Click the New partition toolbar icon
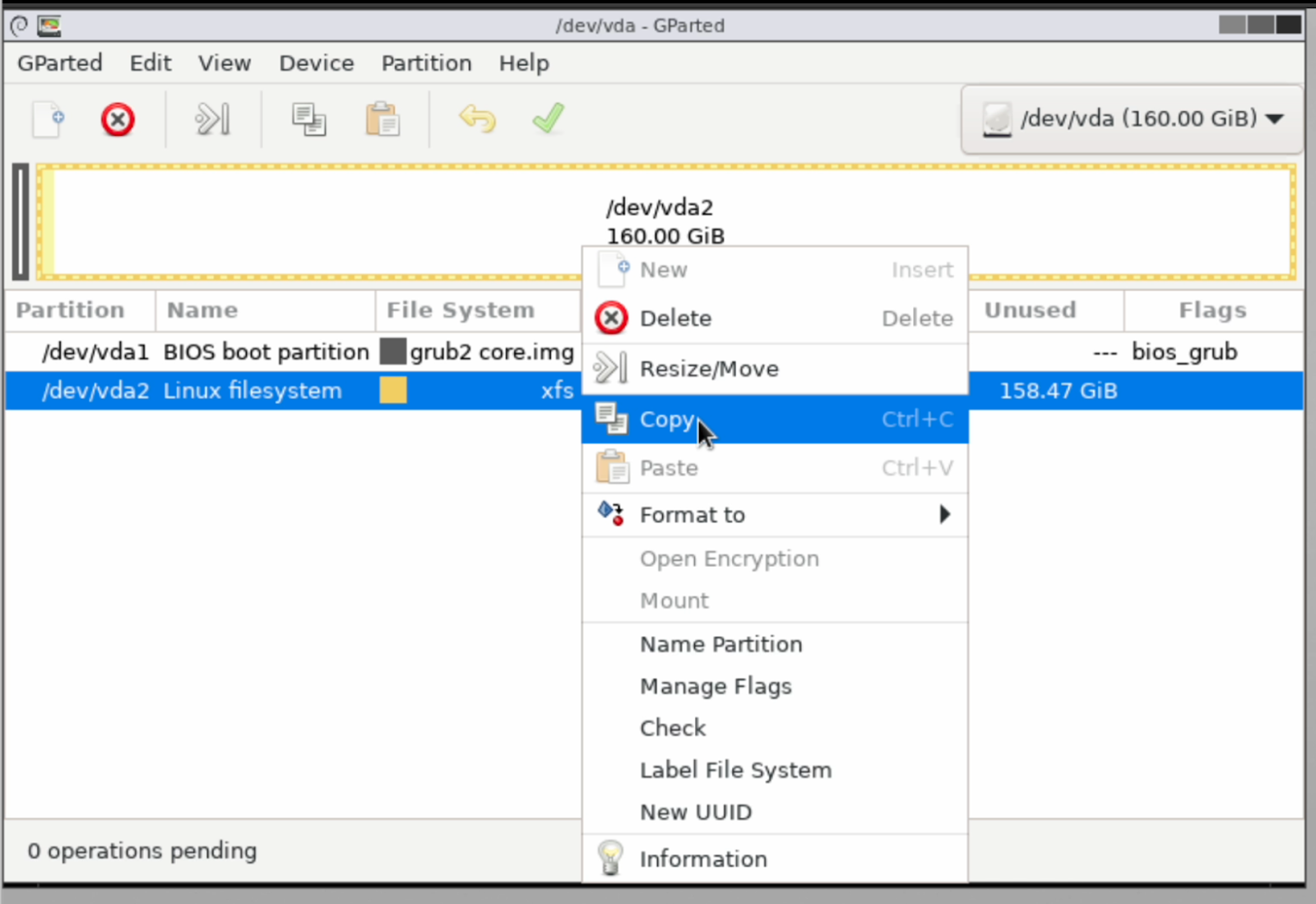The width and height of the screenshot is (1316, 904). 49,120
